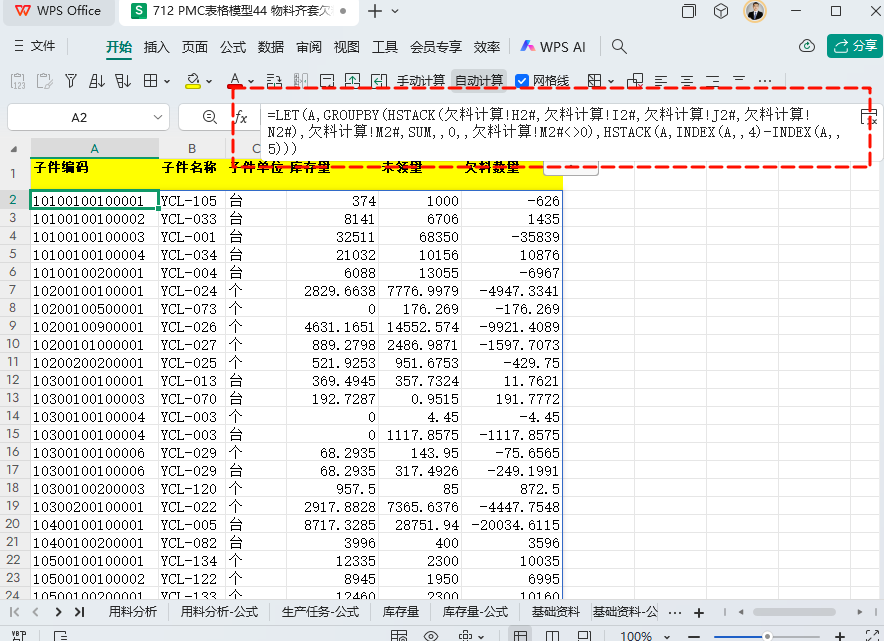This screenshot has width=884, height=641.
Task: Open the new tab dropdown arrow in title bar
Action: [x=395, y=11]
